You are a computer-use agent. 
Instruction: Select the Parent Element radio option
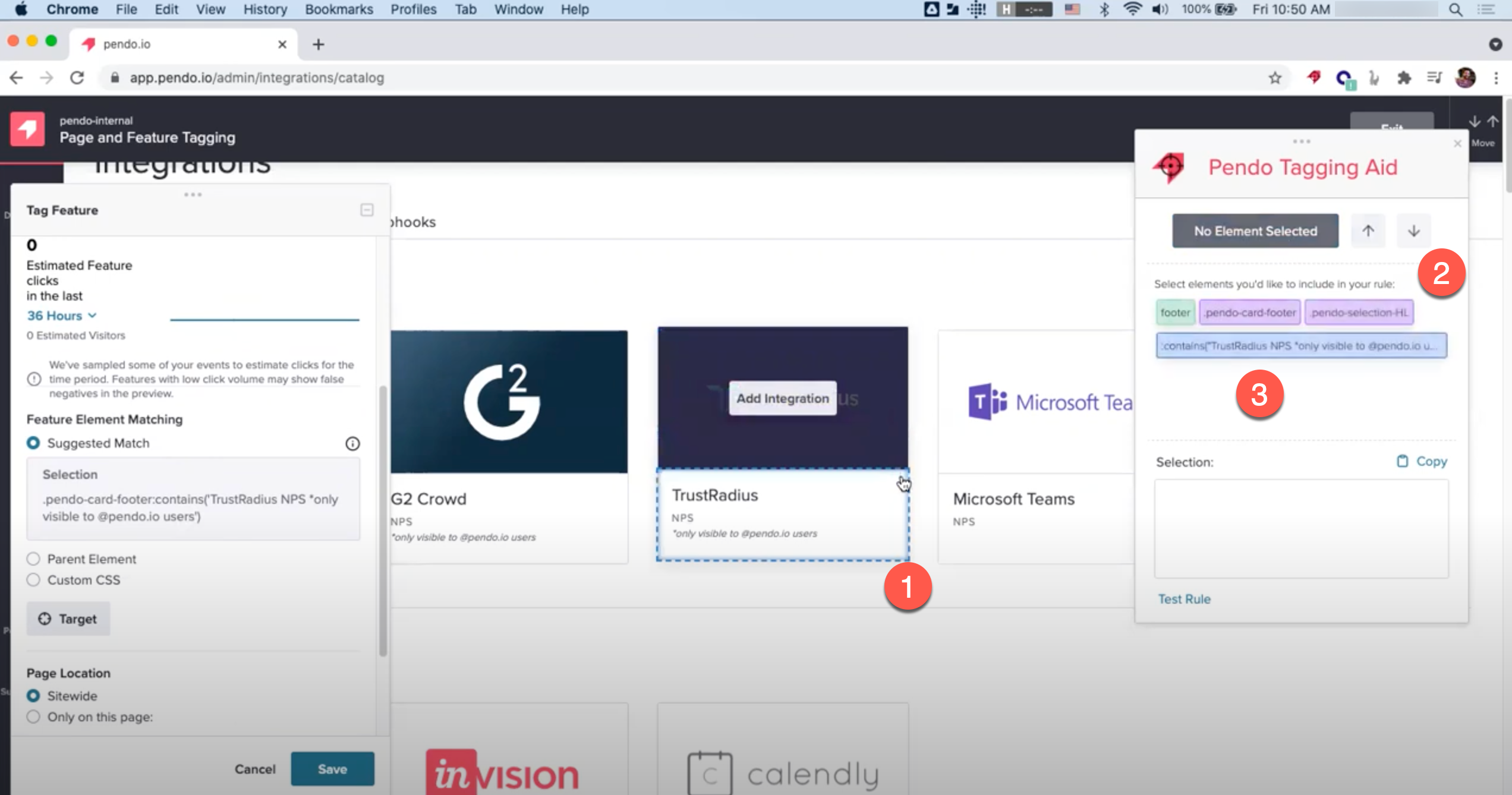tap(33, 559)
